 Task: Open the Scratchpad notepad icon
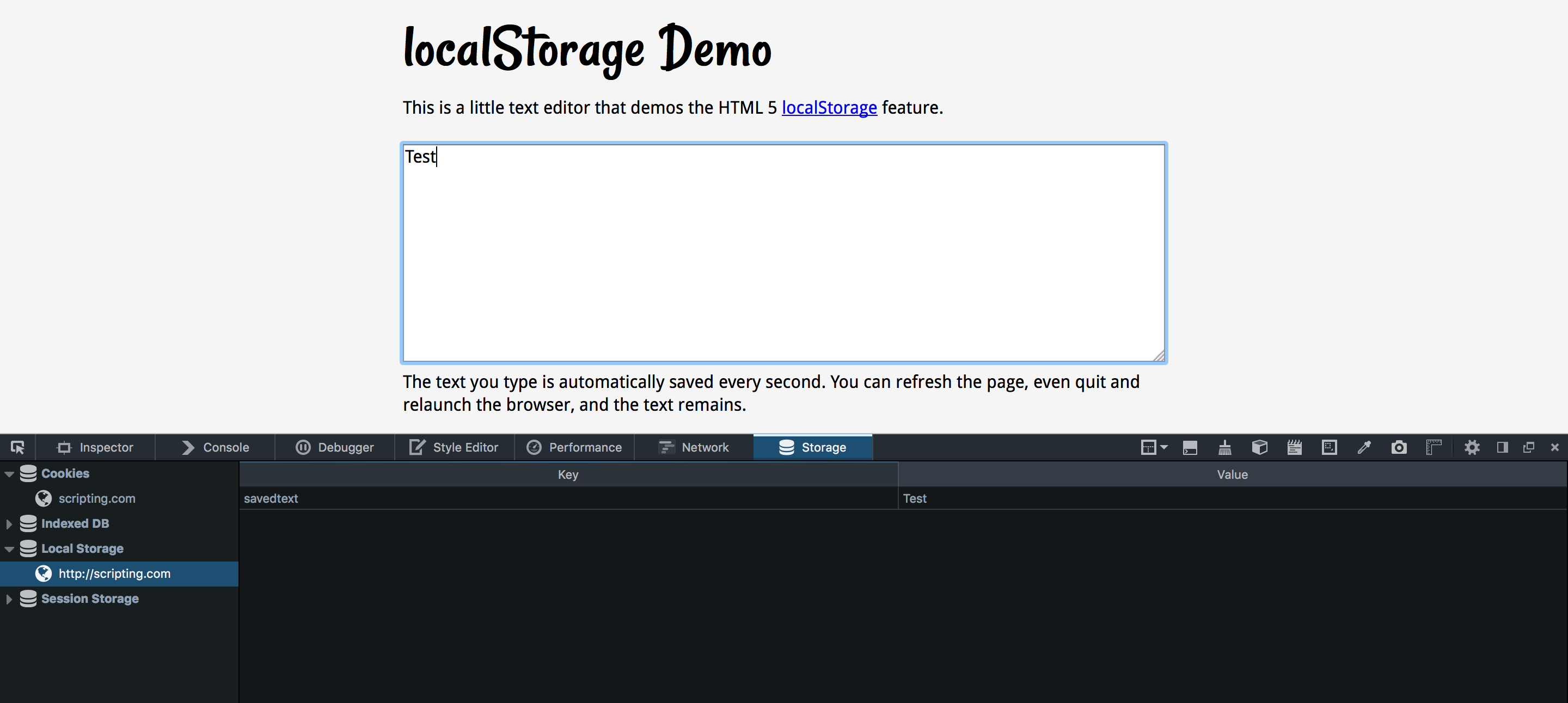[x=1294, y=448]
